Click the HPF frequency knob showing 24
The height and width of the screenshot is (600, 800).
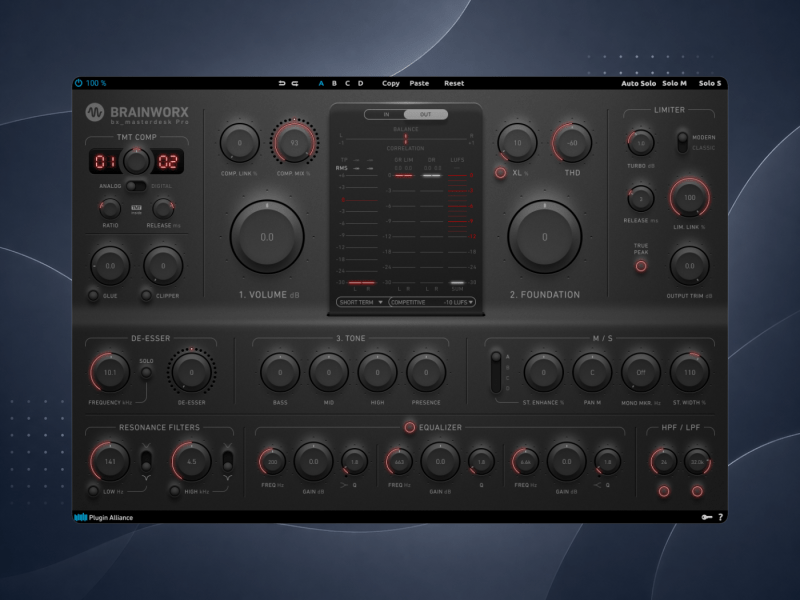tap(664, 462)
